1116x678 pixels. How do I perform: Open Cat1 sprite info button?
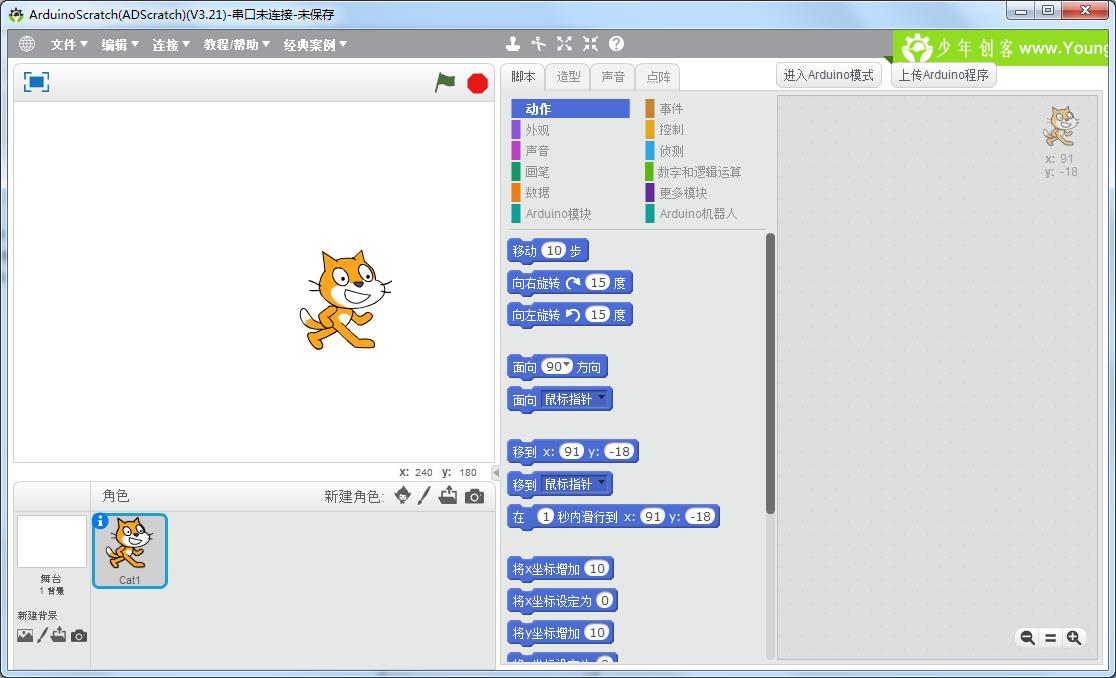(x=100, y=521)
